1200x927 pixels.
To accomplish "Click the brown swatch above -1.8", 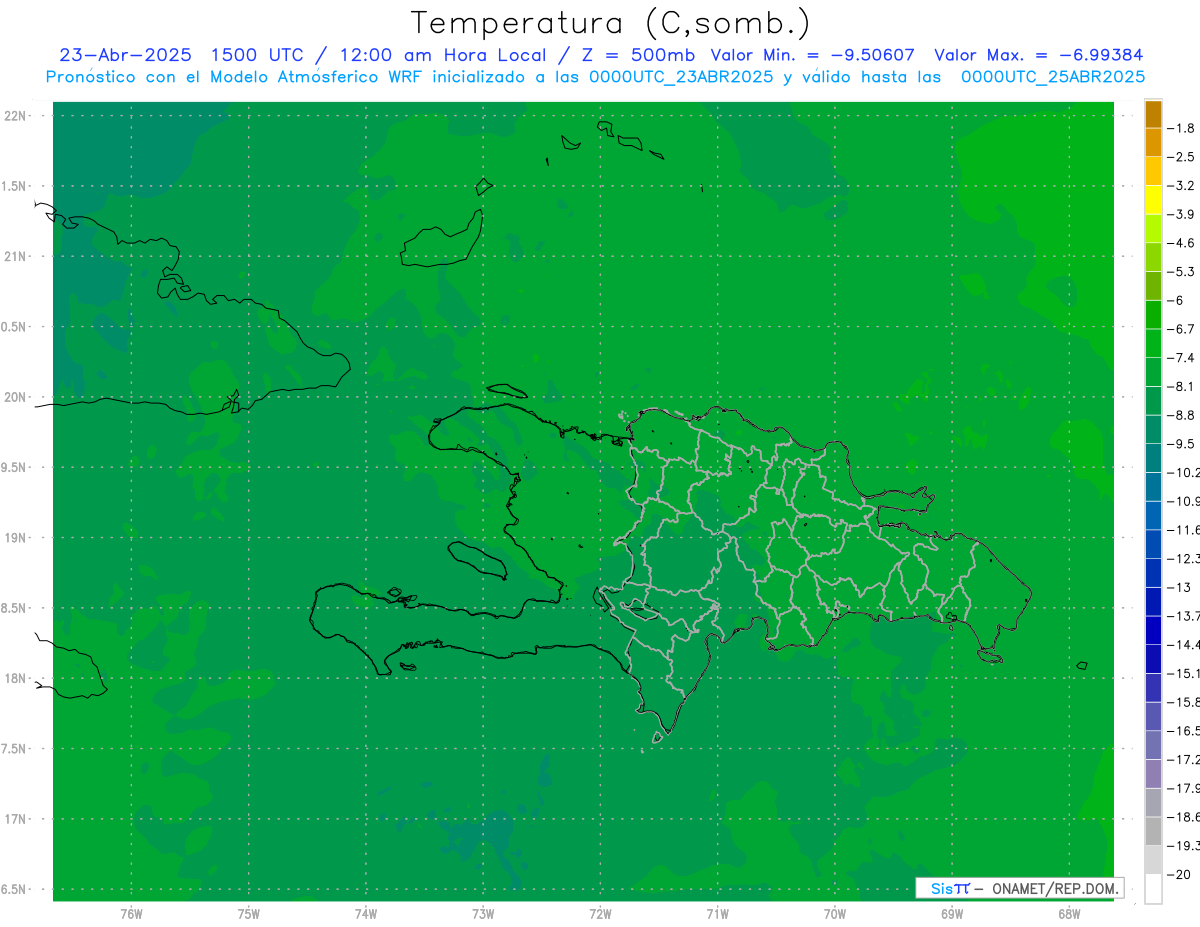I will tap(1153, 114).
